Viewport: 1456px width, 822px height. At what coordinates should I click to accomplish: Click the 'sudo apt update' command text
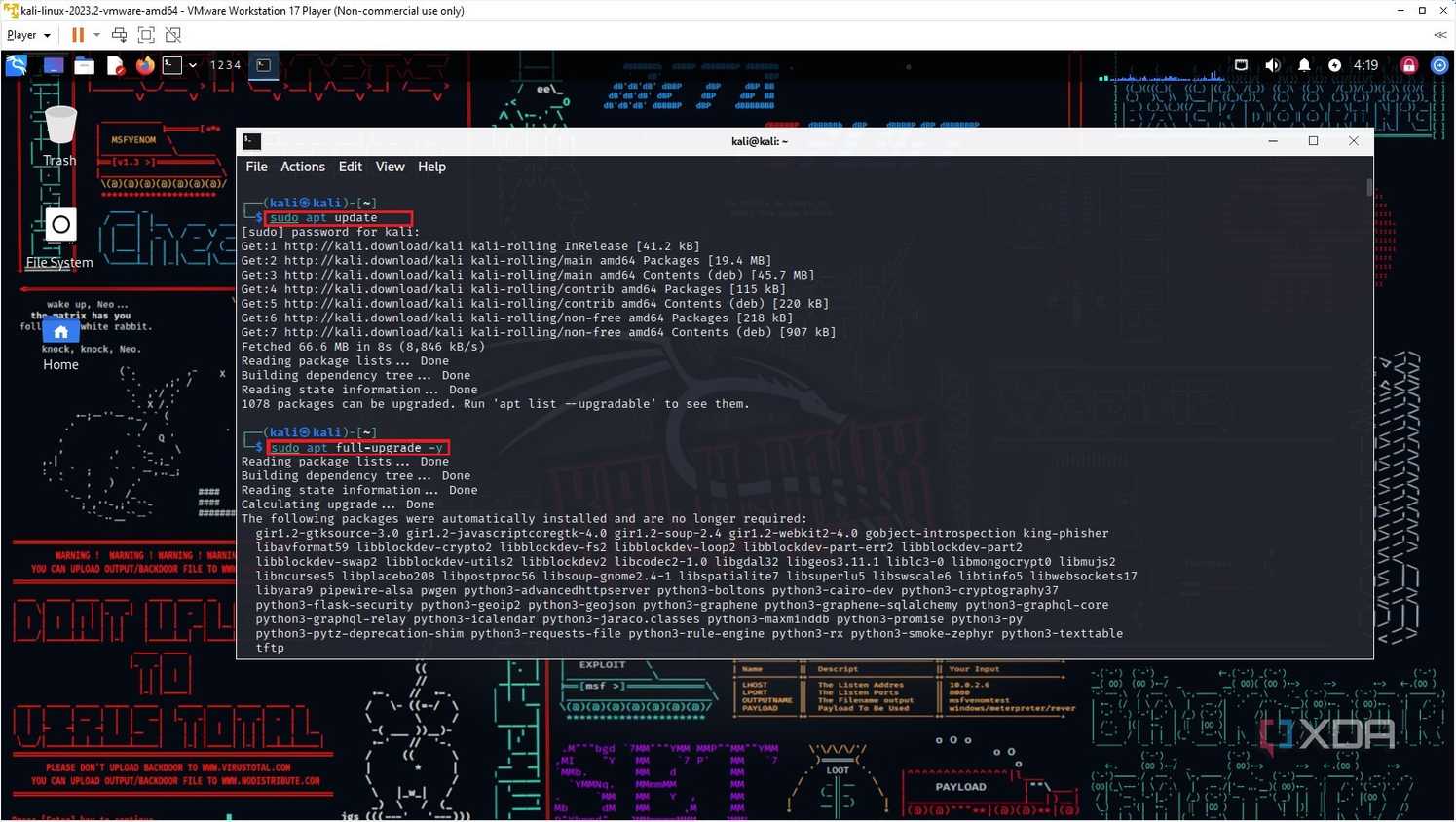pos(323,218)
